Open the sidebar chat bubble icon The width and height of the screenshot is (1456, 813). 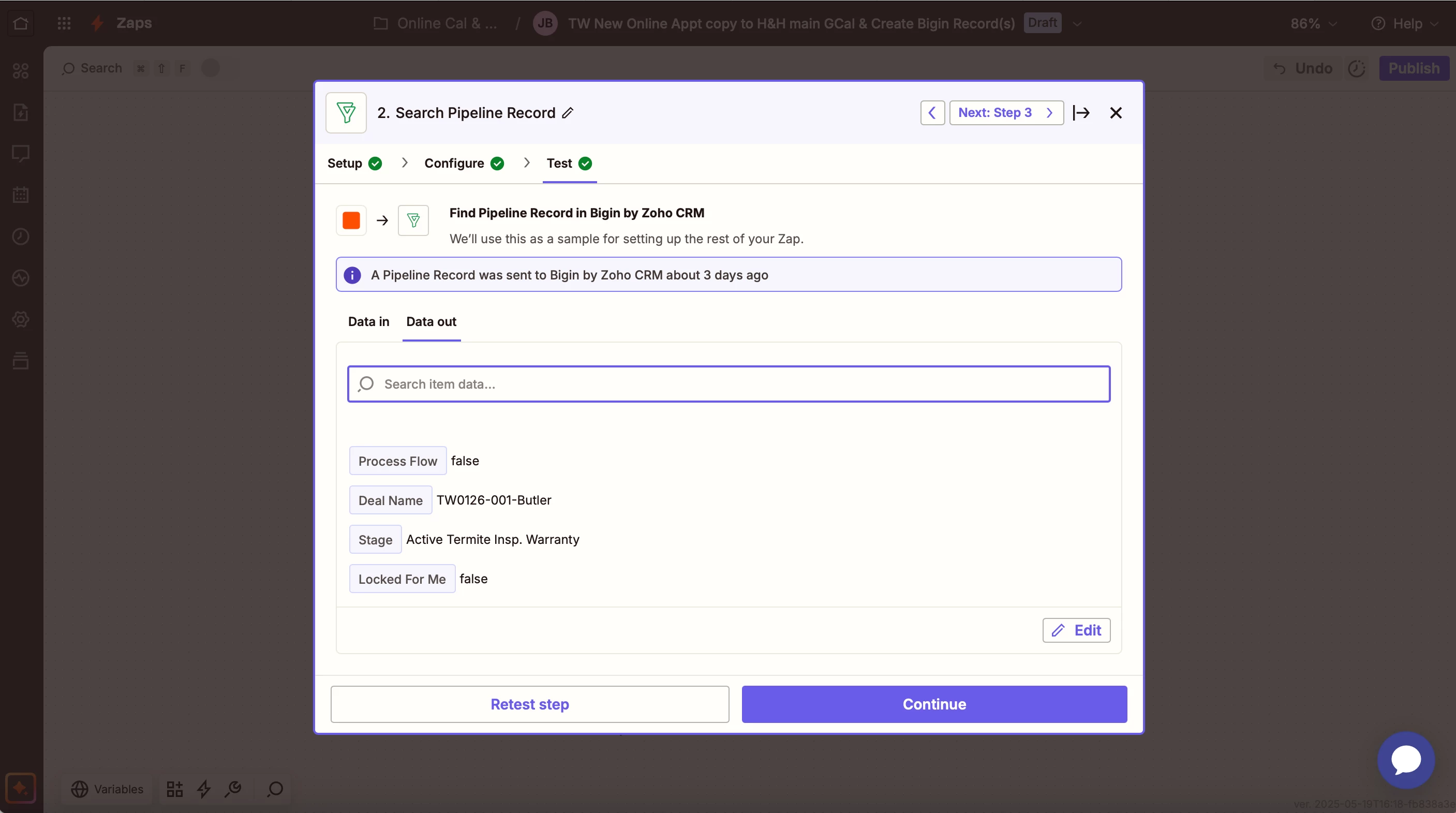point(21,153)
